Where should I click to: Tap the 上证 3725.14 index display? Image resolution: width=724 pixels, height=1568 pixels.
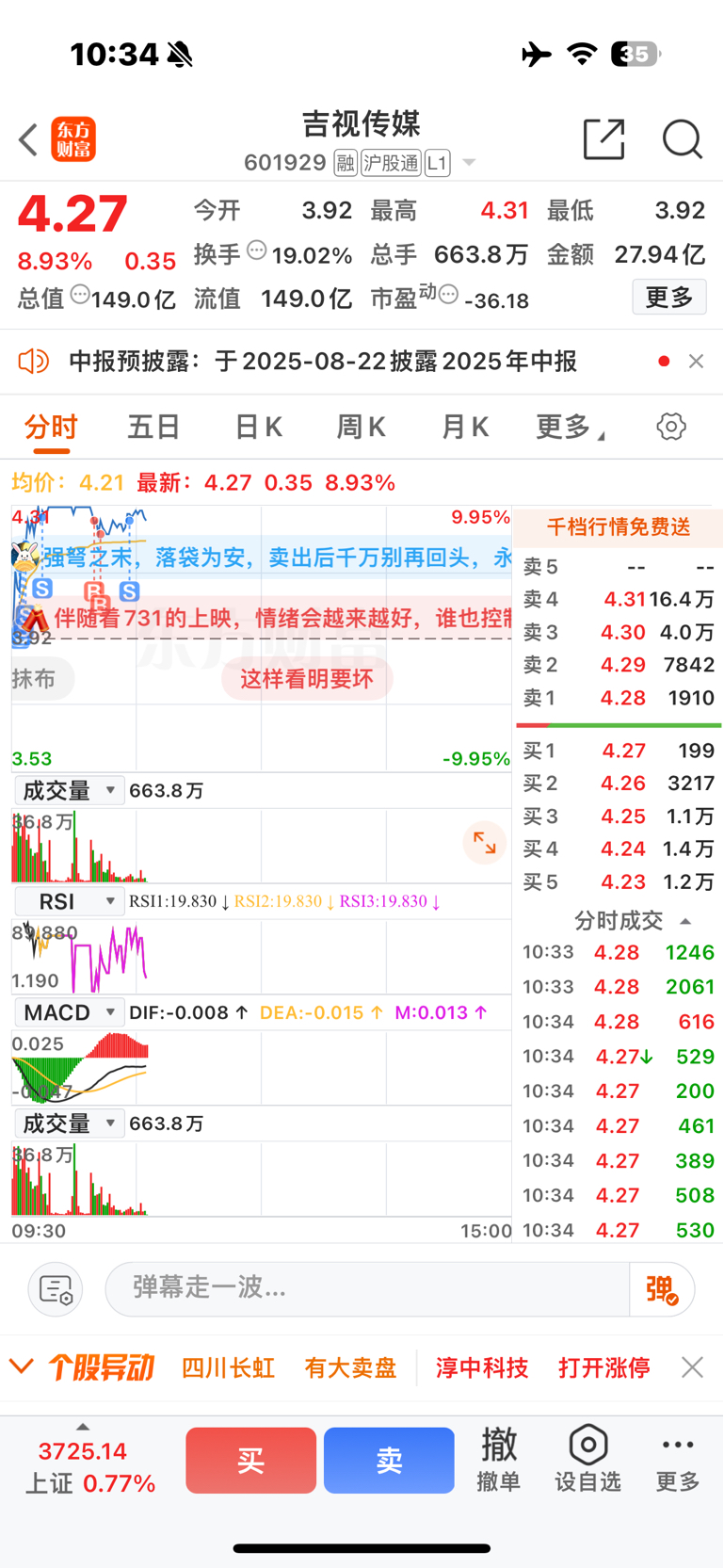89,1467
